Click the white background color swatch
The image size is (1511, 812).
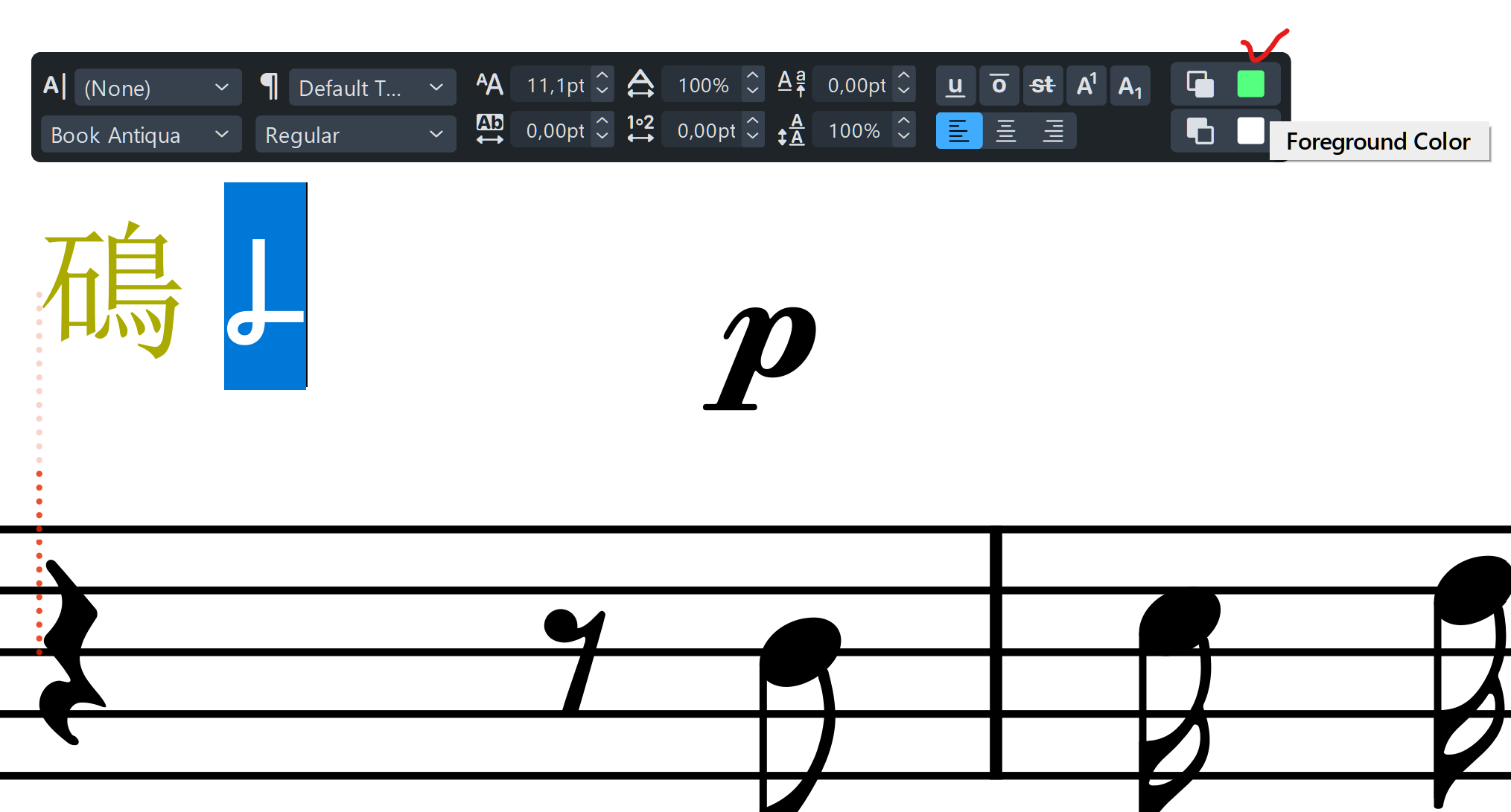click(x=1250, y=132)
